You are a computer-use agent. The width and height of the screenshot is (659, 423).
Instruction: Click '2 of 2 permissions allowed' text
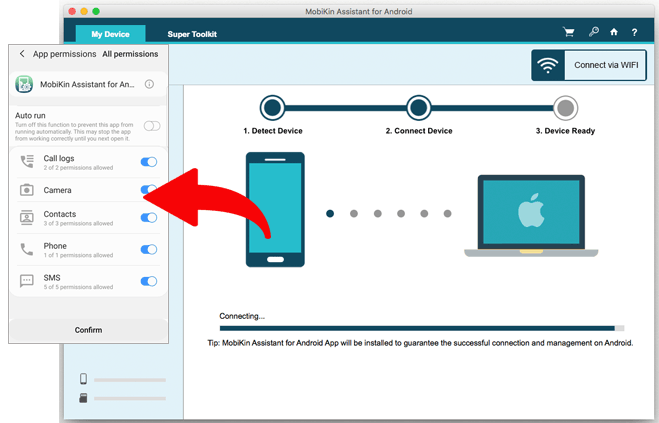click(x=79, y=168)
